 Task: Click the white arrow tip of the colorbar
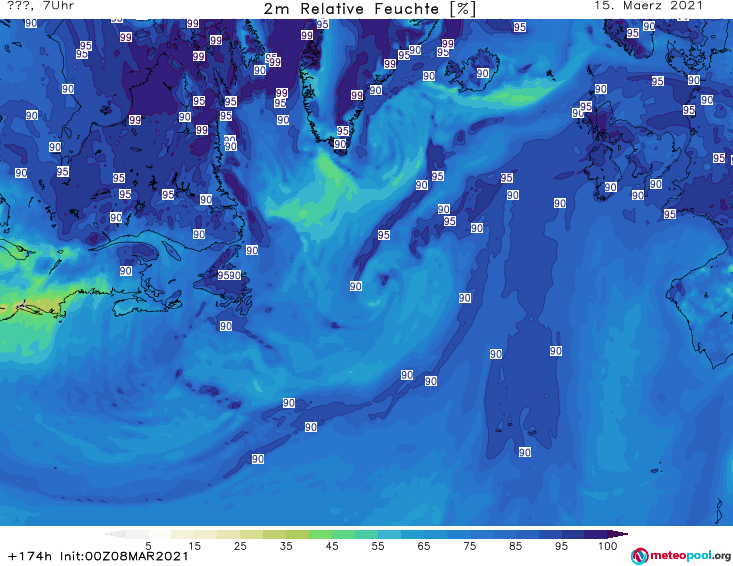116,534
